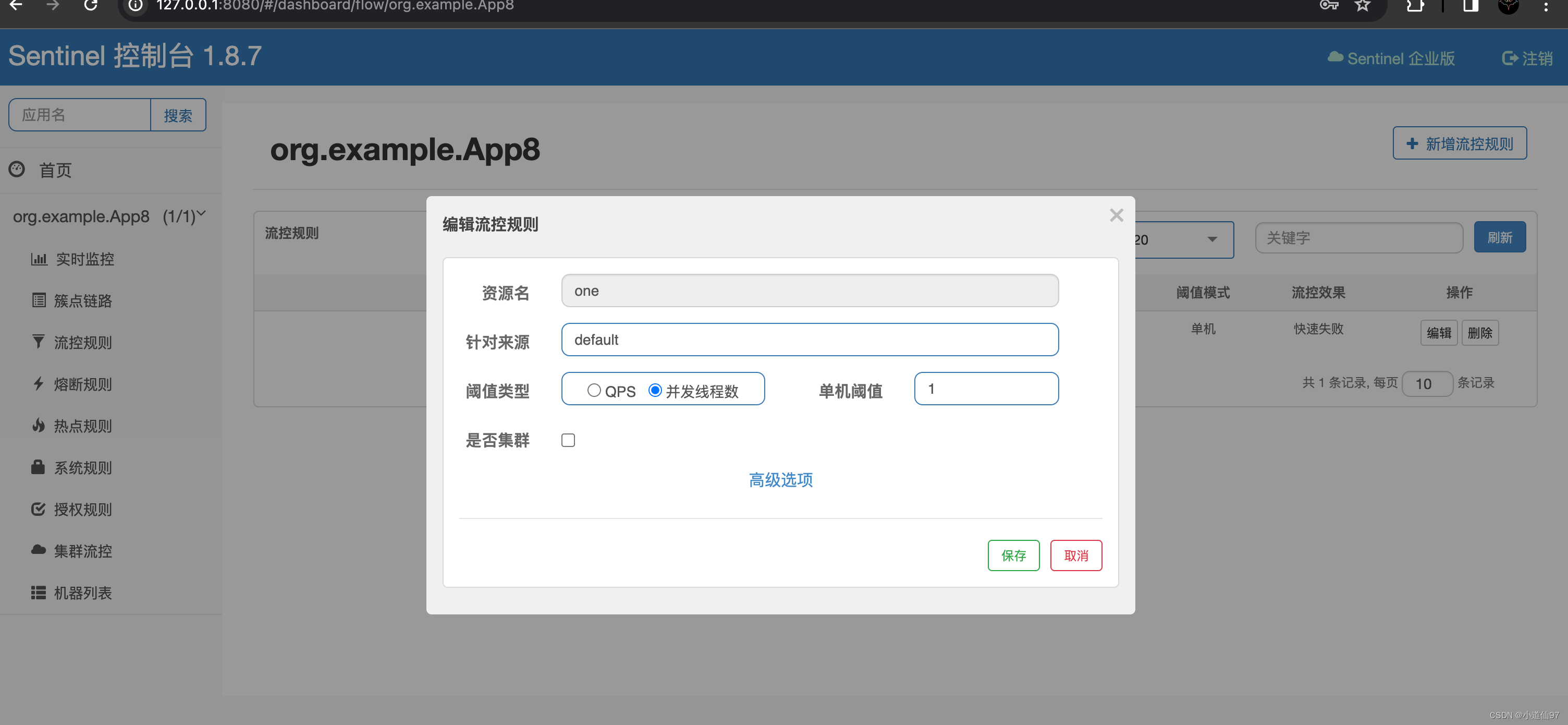
Task: Click 删除 in the rule row
Action: tap(1480, 333)
